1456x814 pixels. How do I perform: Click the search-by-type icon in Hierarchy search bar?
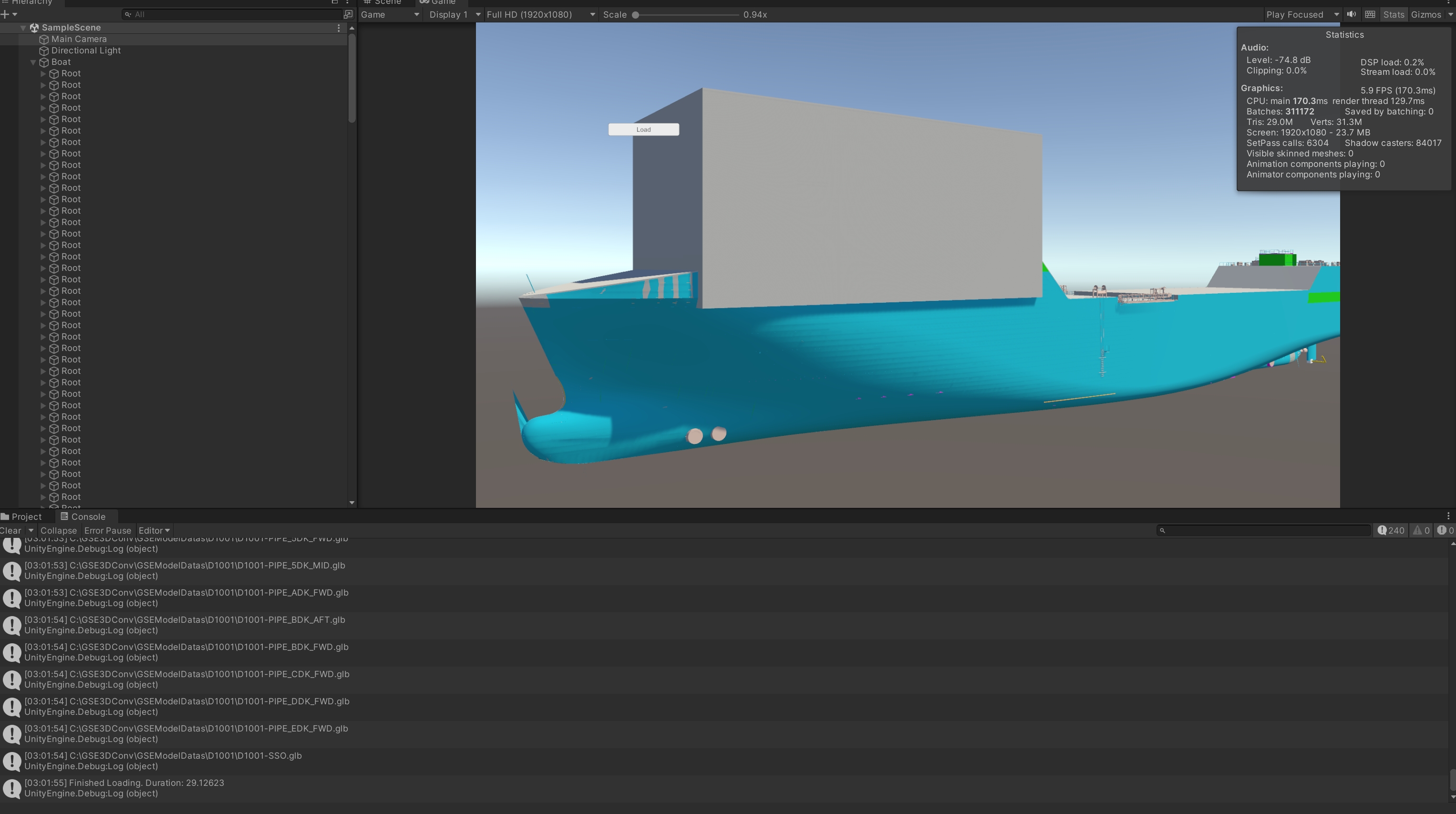[x=128, y=14]
